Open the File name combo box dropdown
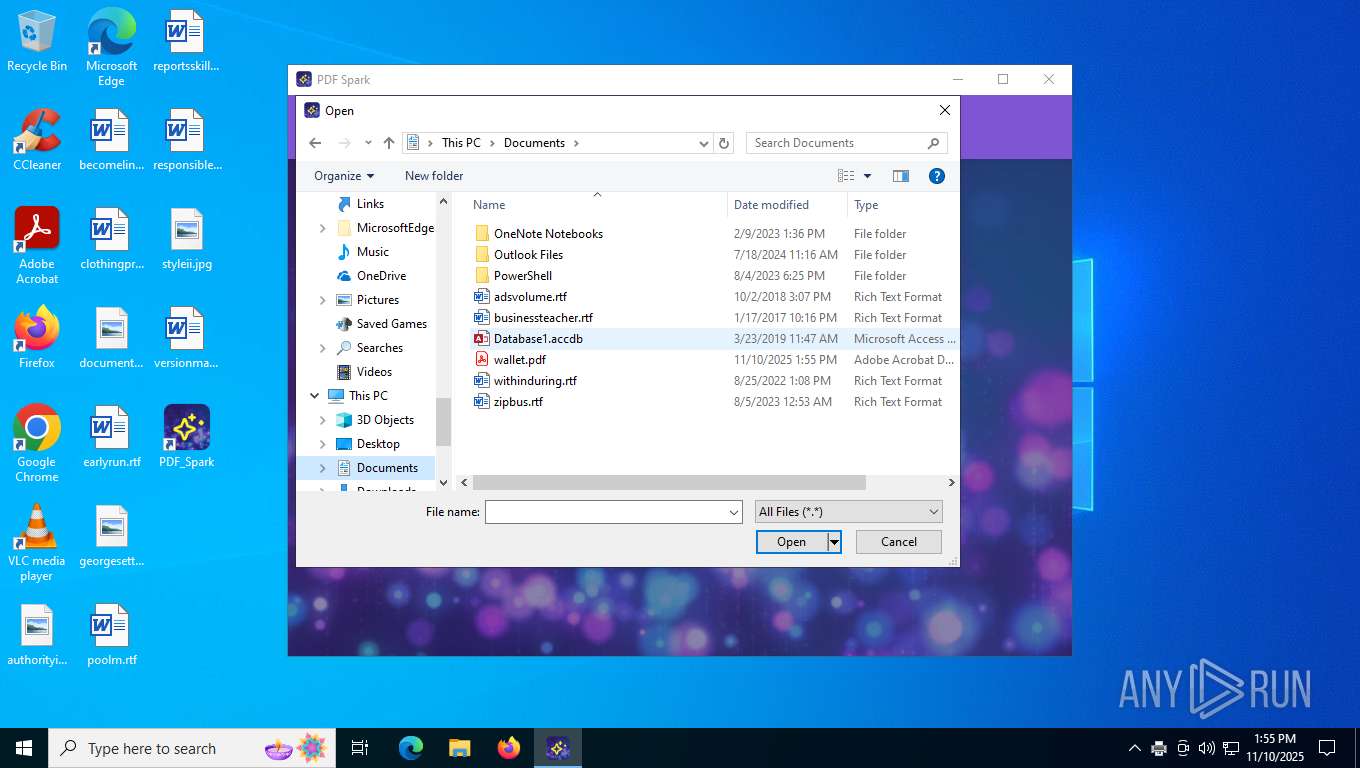1360x768 pixels. coord(734,512)
